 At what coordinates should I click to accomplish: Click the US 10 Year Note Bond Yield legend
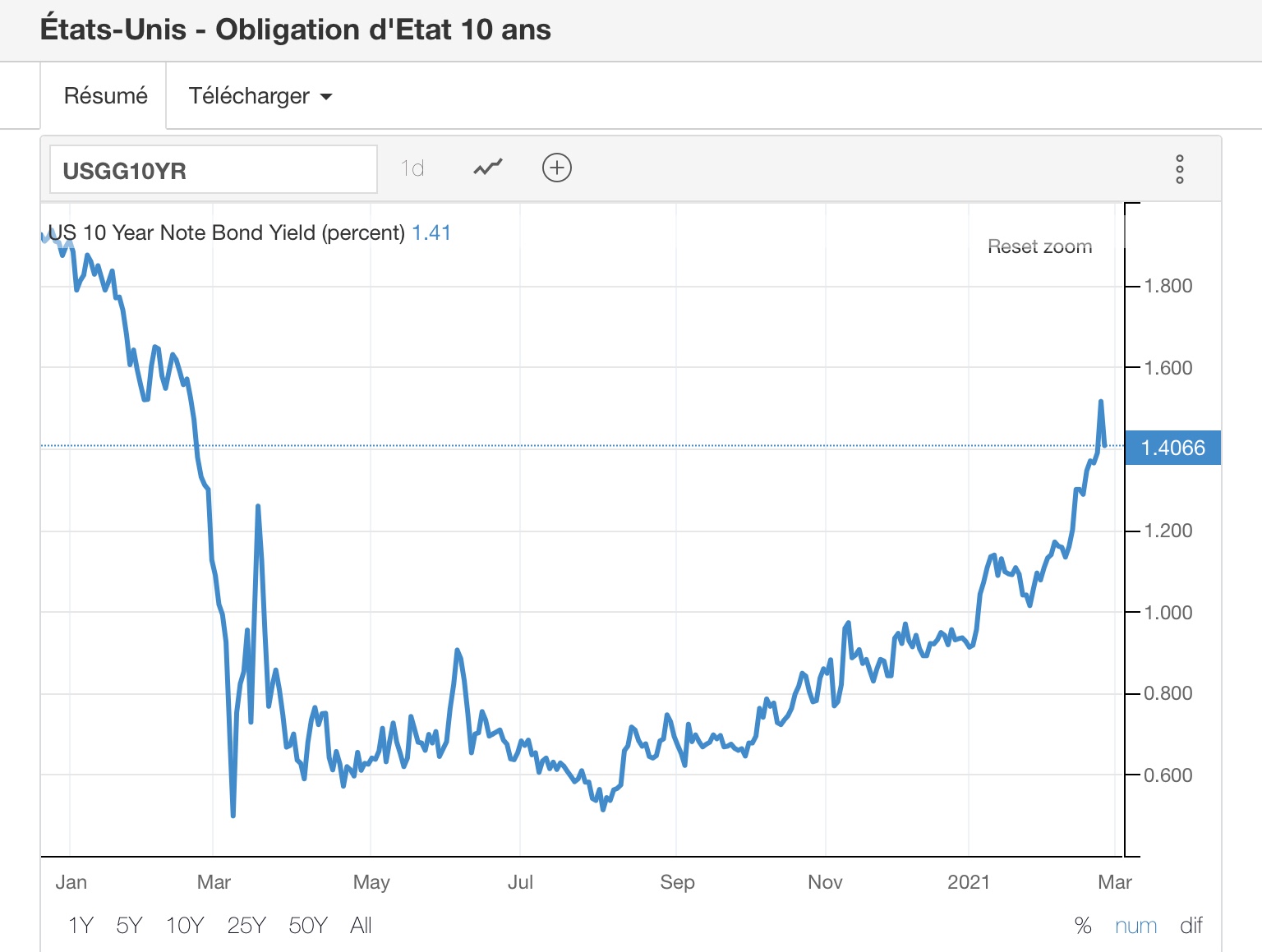tap(226, 232)
